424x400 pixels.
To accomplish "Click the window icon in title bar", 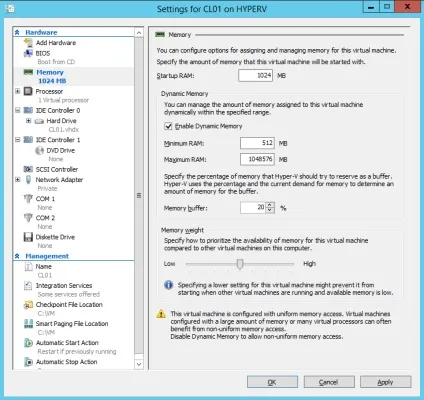I will (x=10, y=8).
